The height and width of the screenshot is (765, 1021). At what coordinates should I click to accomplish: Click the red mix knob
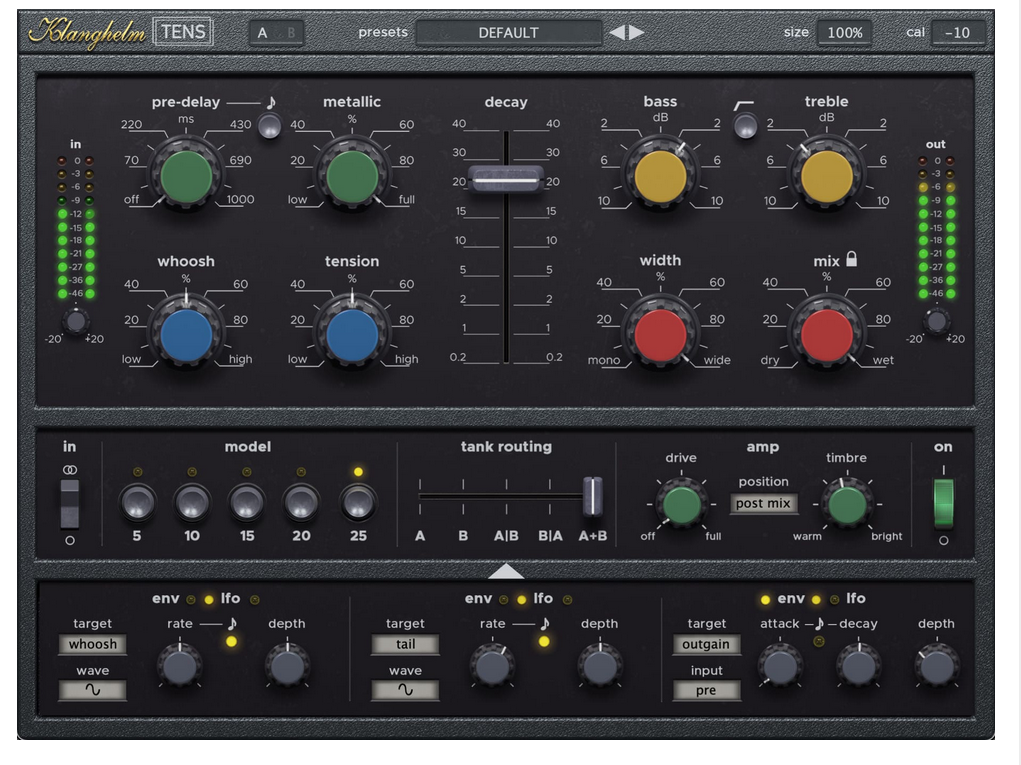pyautogui.click(x=826, y=335)
